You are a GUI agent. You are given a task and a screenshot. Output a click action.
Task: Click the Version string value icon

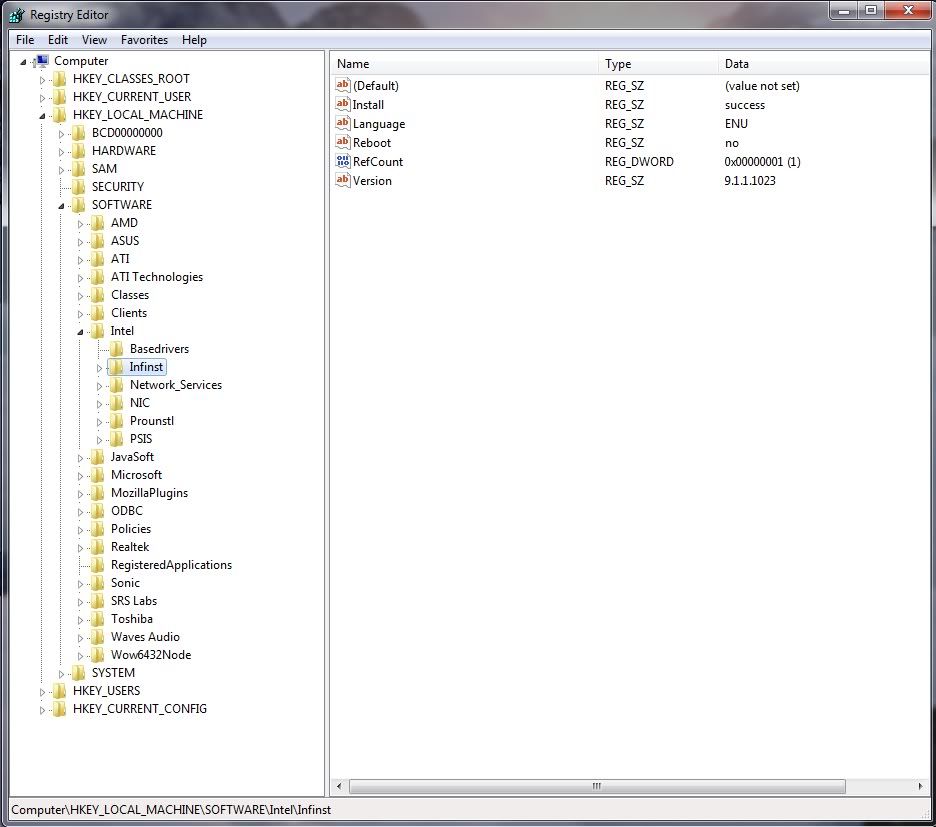coord(343,180)
